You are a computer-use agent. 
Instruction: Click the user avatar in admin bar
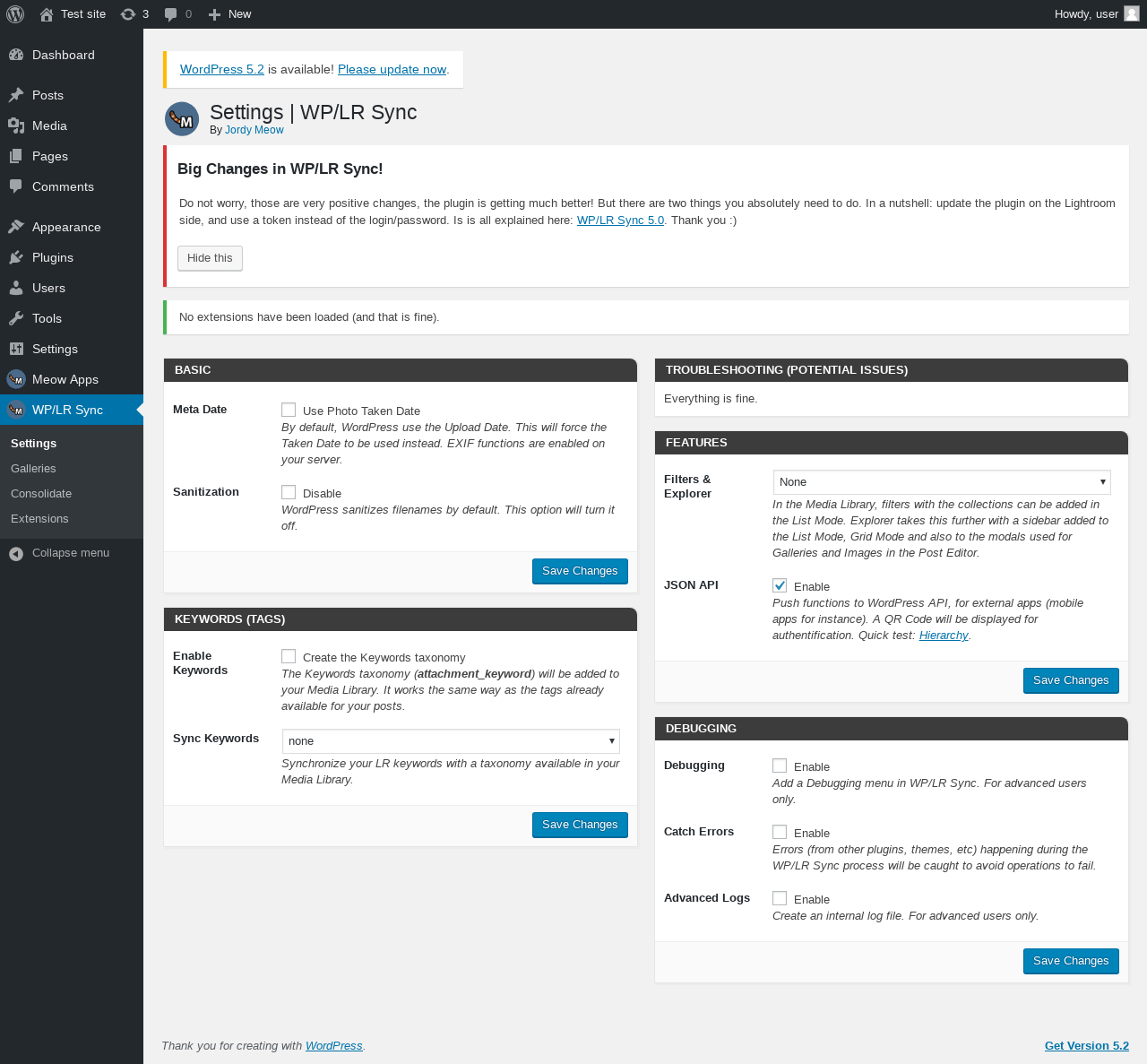pos(1132,14)
